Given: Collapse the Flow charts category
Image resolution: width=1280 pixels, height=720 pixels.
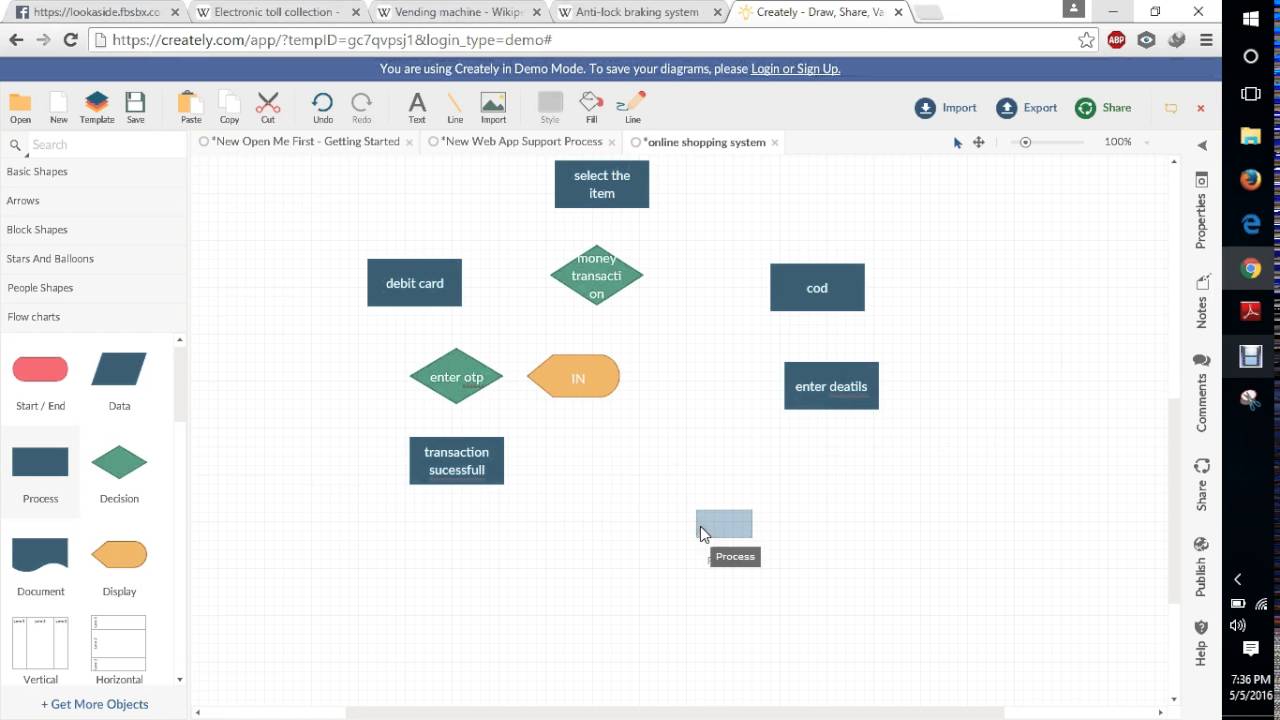Looking at the screenshot, I should 34,316.
